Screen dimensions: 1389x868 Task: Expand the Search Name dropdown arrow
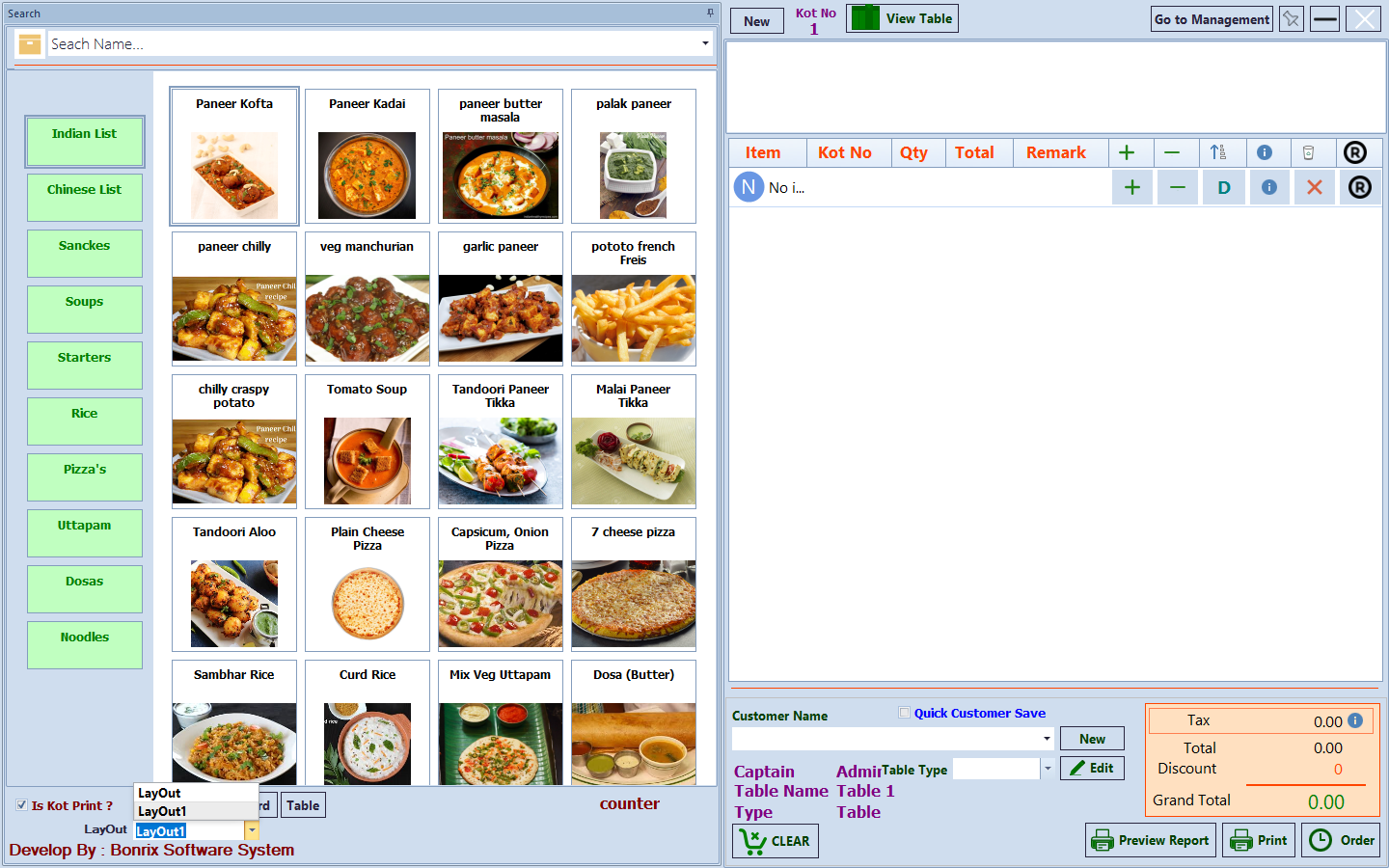coord(705,43)
